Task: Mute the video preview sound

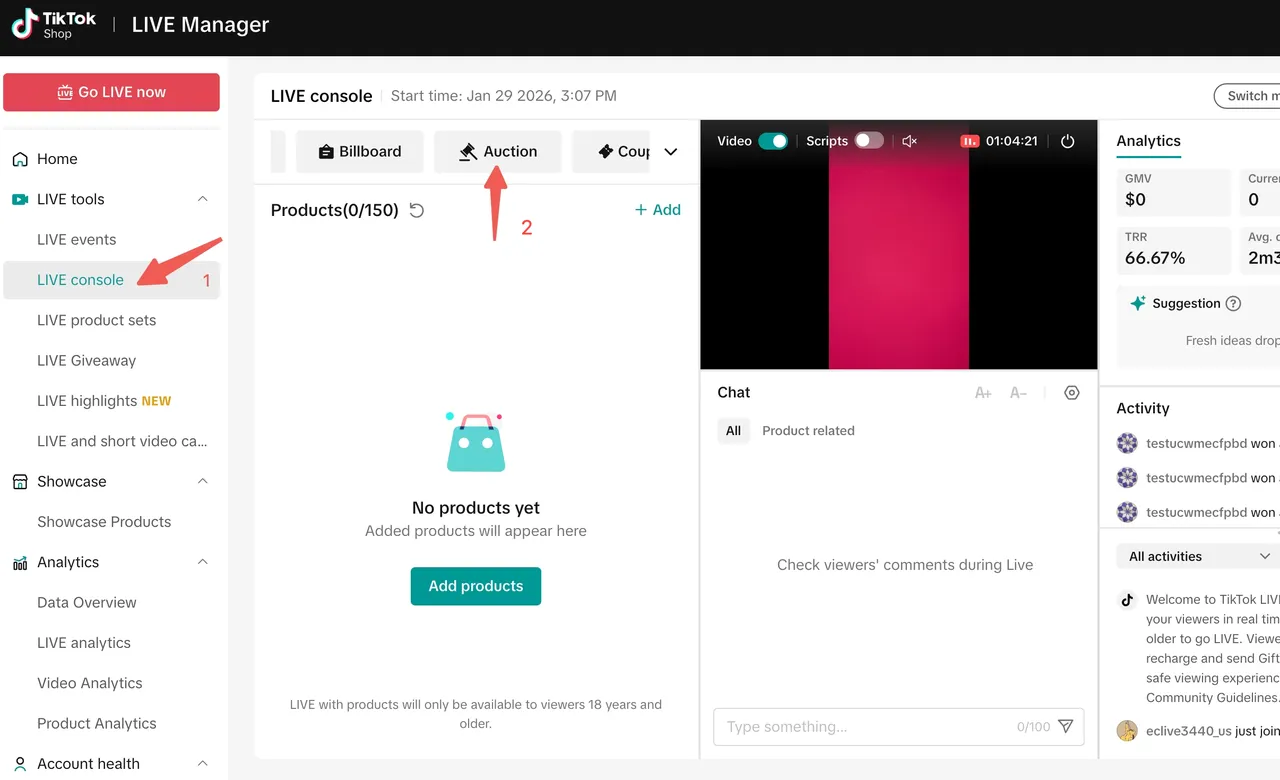Action: (909, 141)
